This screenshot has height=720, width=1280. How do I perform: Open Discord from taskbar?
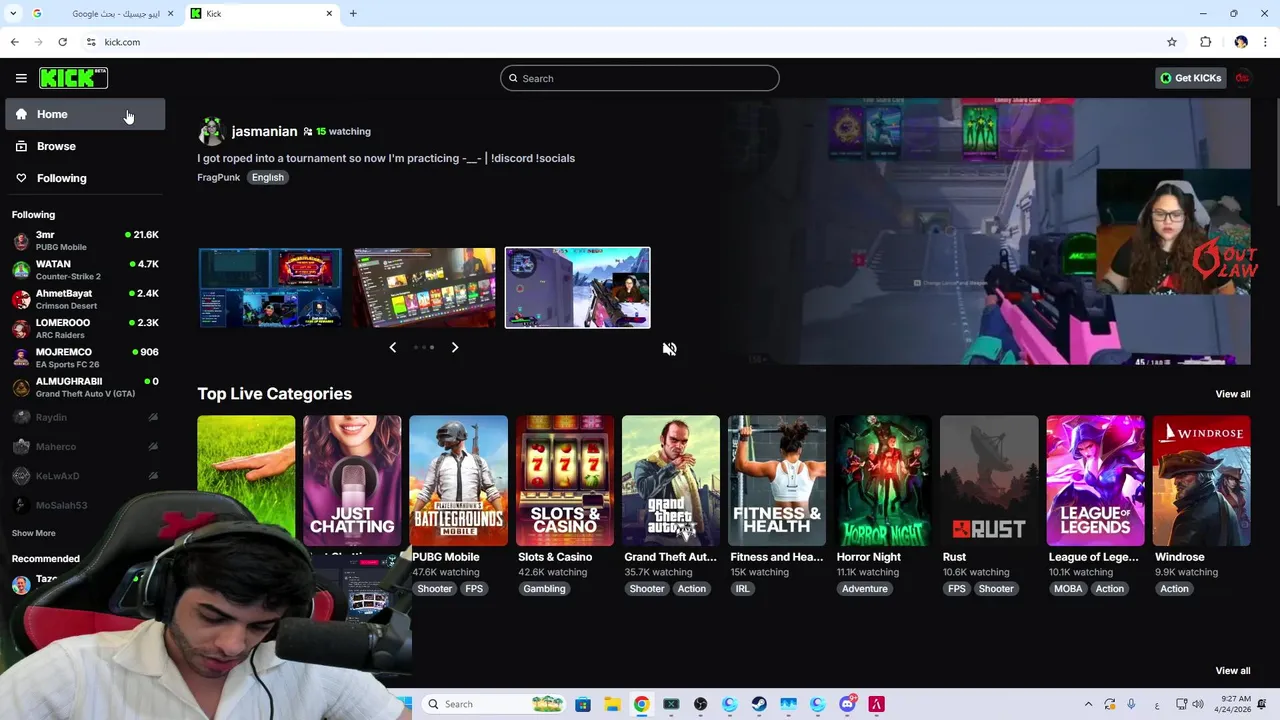coord(847,704)
